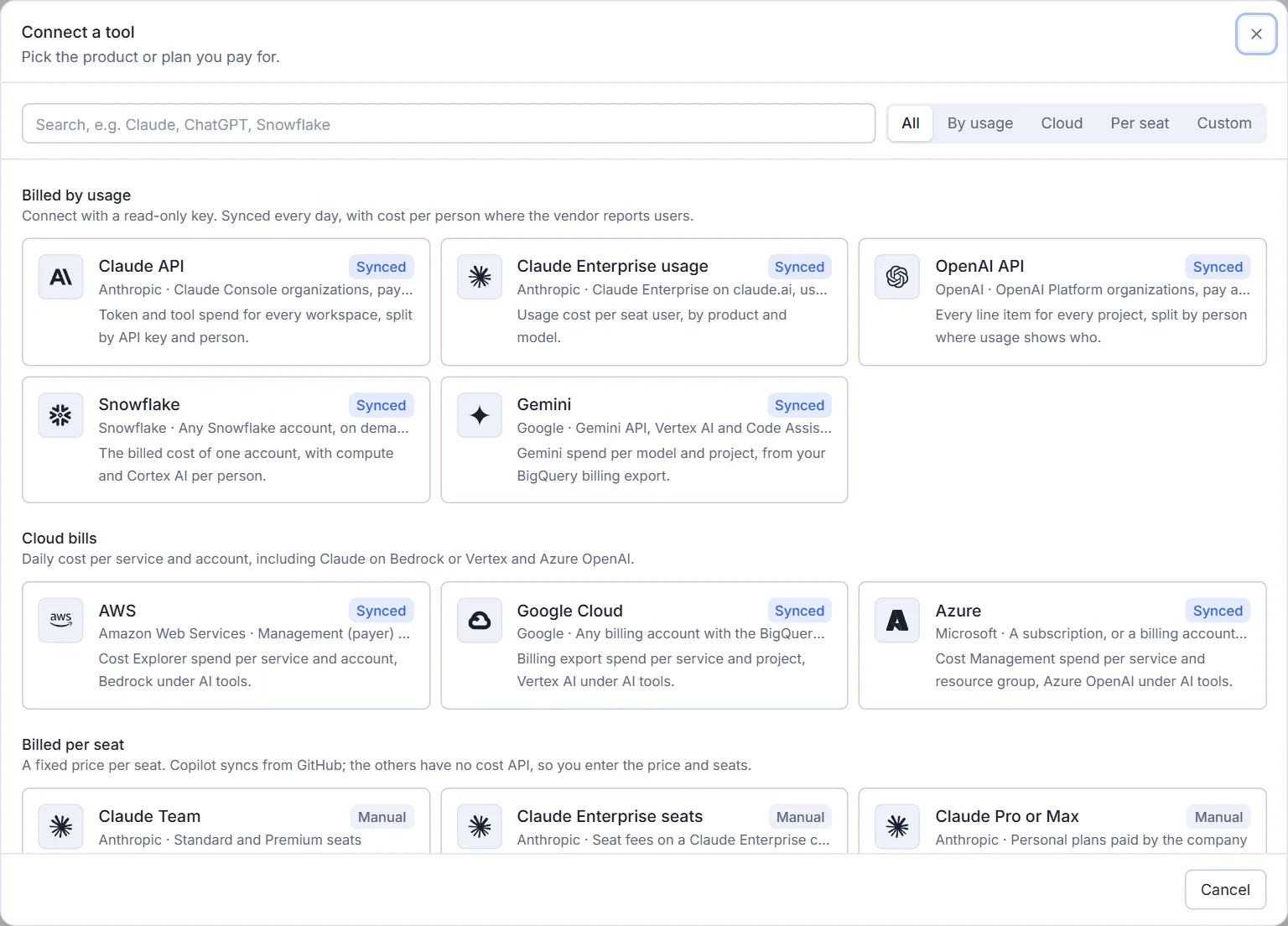Click the Gemini sparkle icon
This screenshot has width=1288, height=926.
[x=480, y=415]
